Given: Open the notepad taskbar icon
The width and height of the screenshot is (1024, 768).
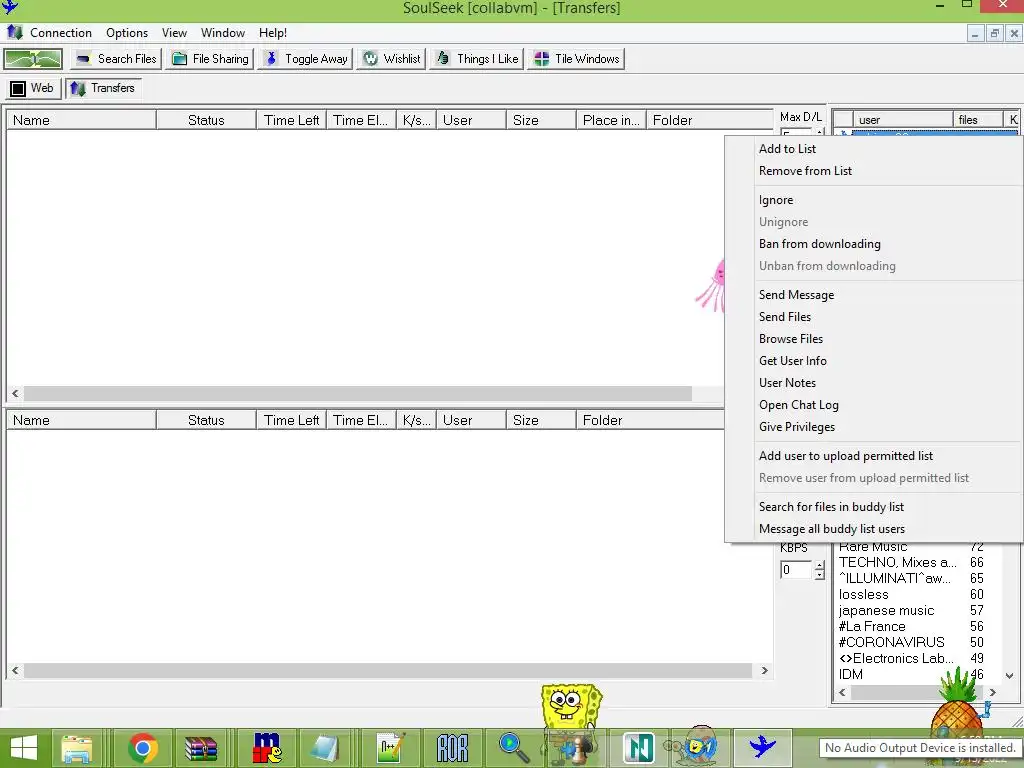Looking at the screenshot, I should (325, 748).
